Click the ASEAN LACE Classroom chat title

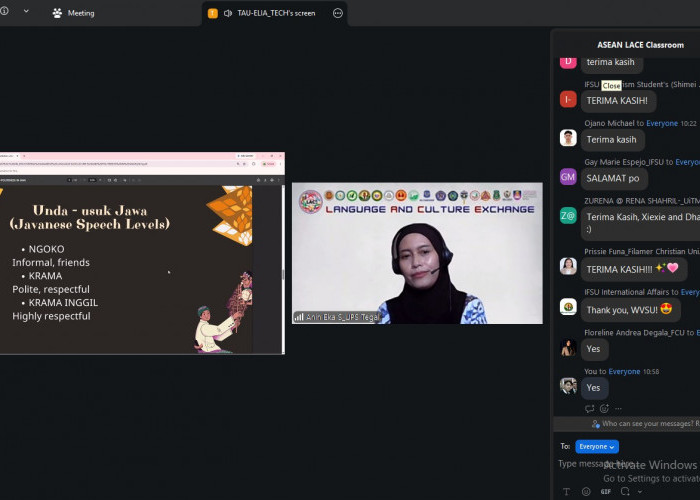[x=640, y=45]
